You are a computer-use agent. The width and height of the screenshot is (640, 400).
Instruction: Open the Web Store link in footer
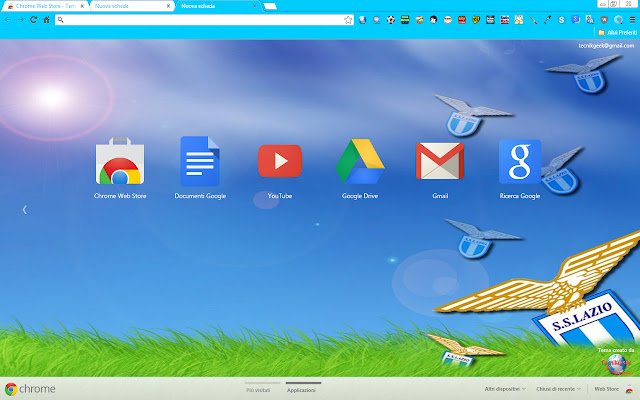[607, 389]
